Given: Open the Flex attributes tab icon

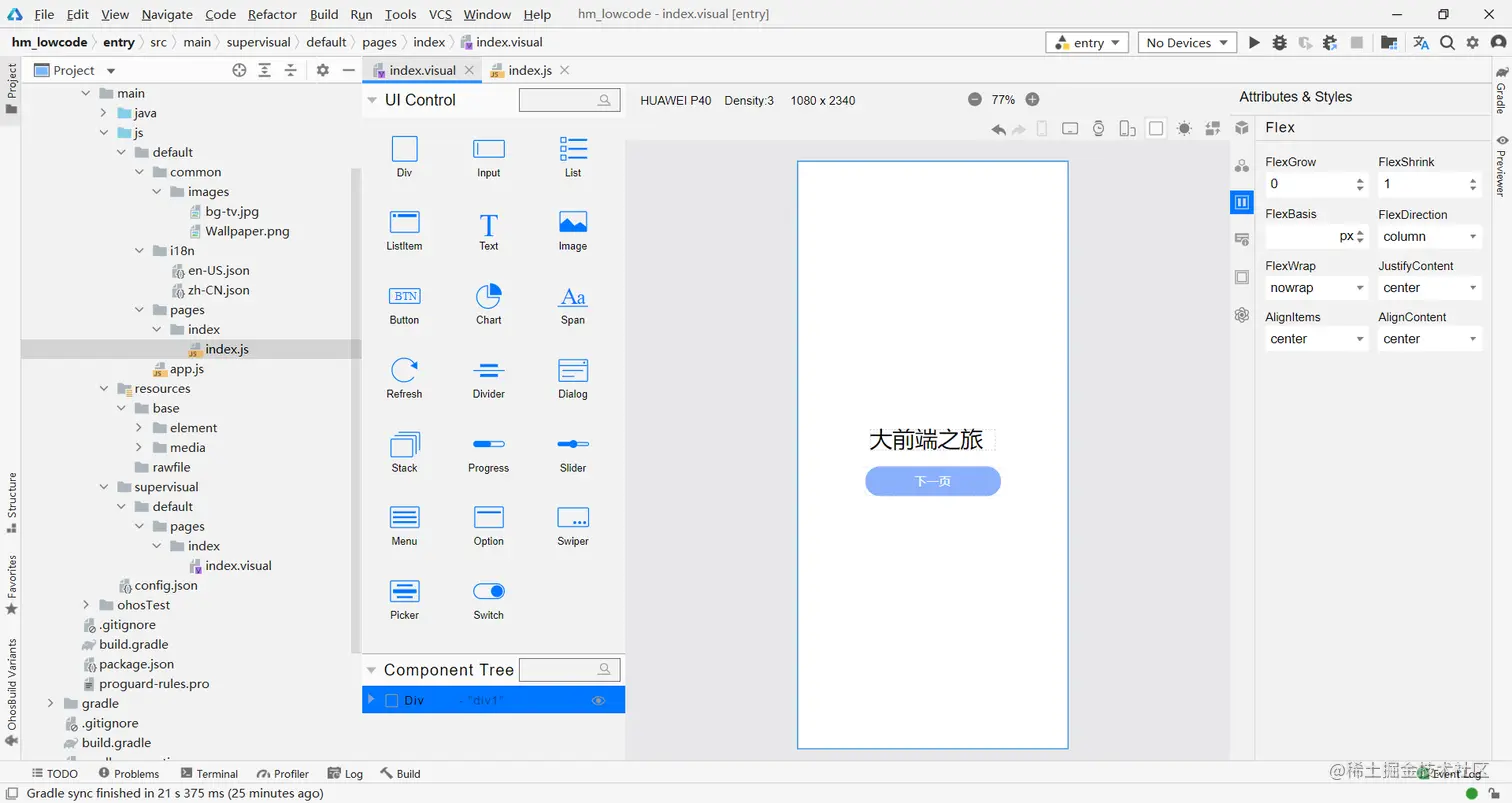Looking at the screenshot, I should (x=1242, y=202).
